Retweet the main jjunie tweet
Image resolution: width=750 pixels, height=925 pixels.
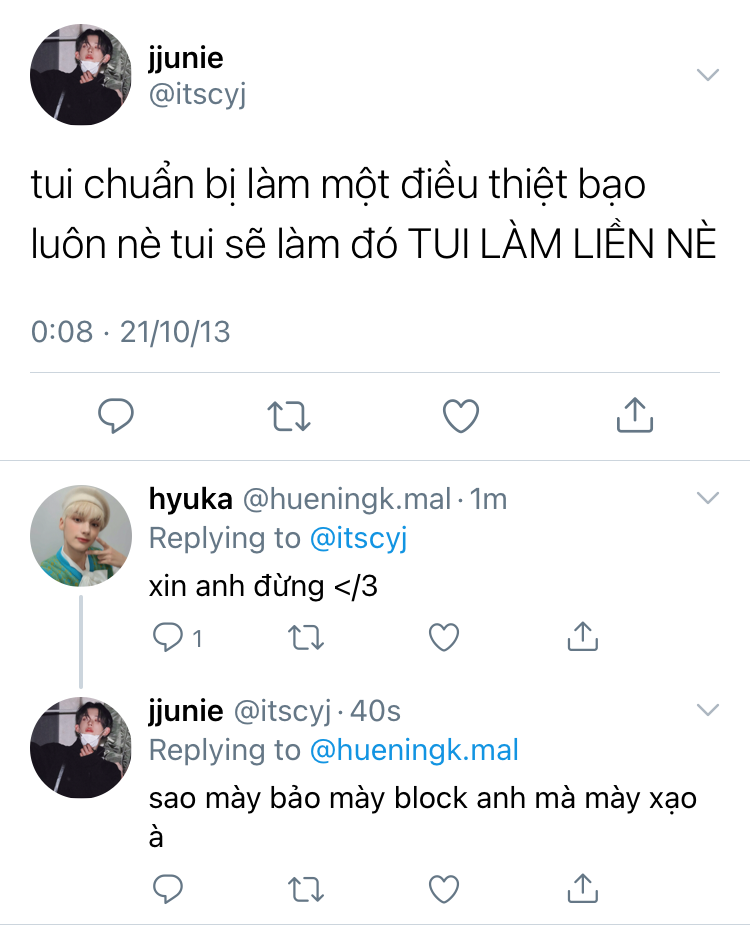click(289, 416)
